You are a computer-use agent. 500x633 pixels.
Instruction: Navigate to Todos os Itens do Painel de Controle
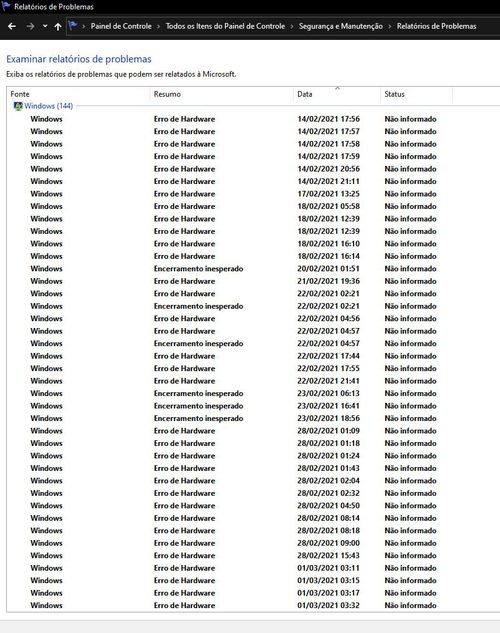pyautogui.click(x=225, y=26)
